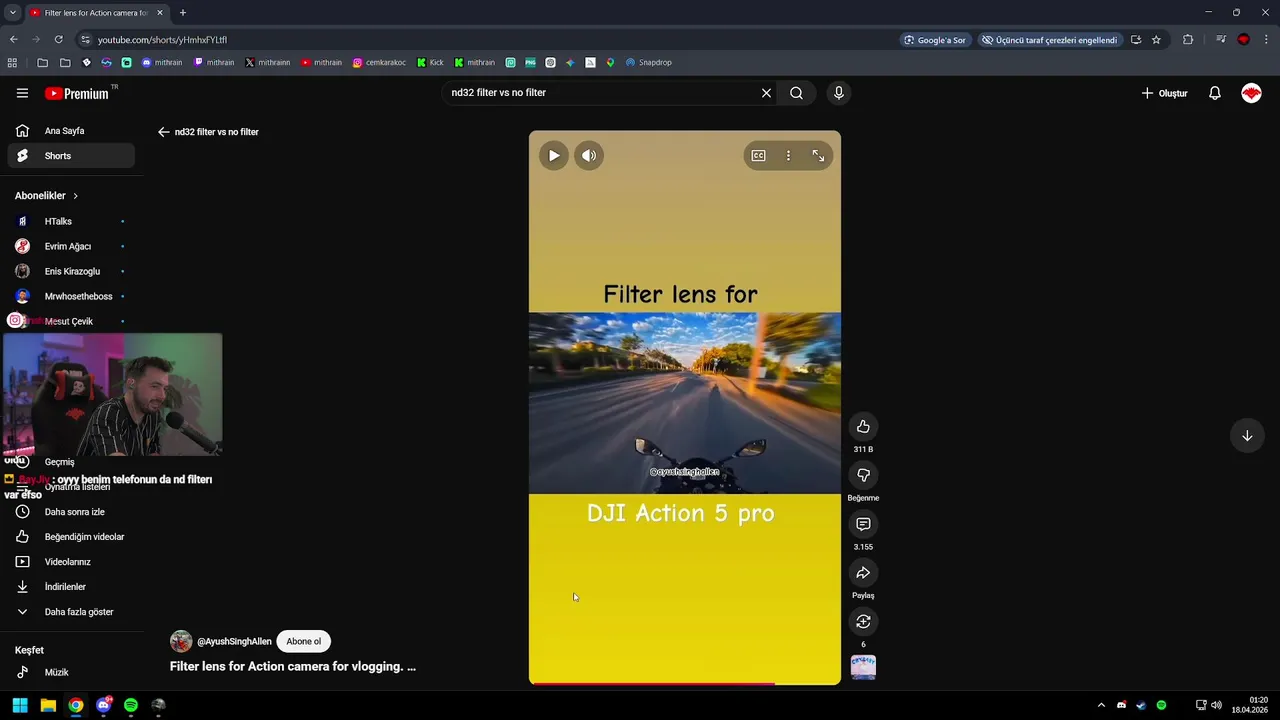Click the taskbar volume icon
Screen dimensions: 1280x720
(x=1216, y=705)
